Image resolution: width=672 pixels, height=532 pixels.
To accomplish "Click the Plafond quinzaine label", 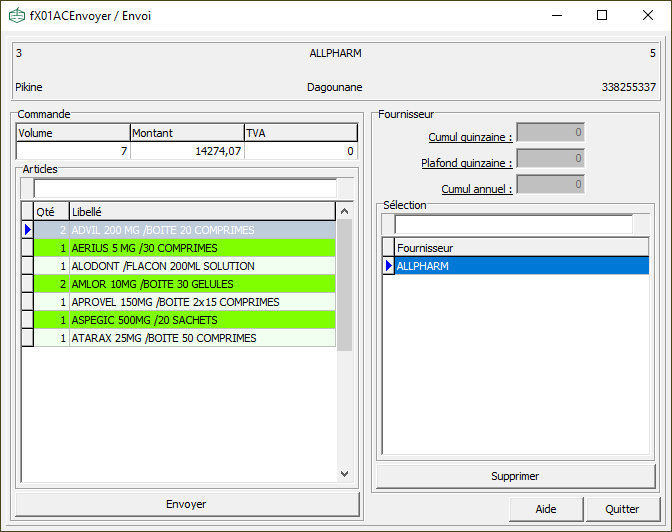I will click(467, 163).
